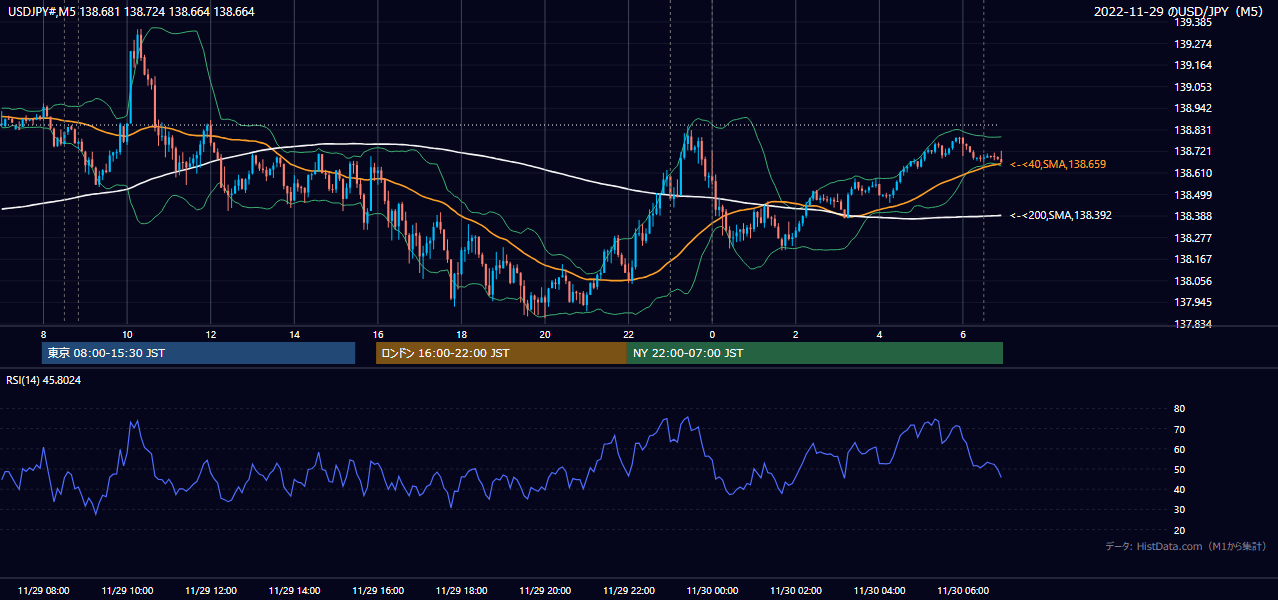Click price level 139.164 on axis
This screenshot has height=600, width=1278.
tap(1193, 66)
